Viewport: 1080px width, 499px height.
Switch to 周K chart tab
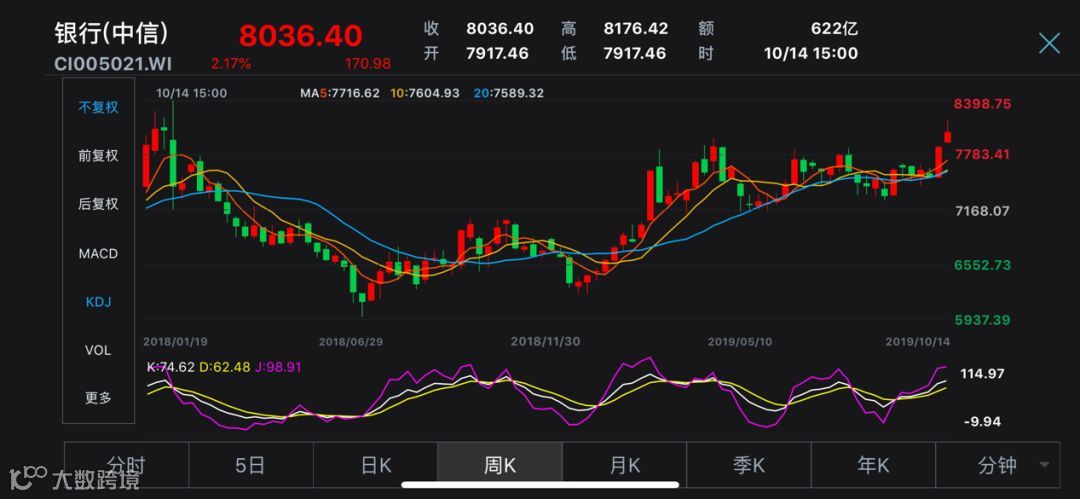tap(500, 465)
